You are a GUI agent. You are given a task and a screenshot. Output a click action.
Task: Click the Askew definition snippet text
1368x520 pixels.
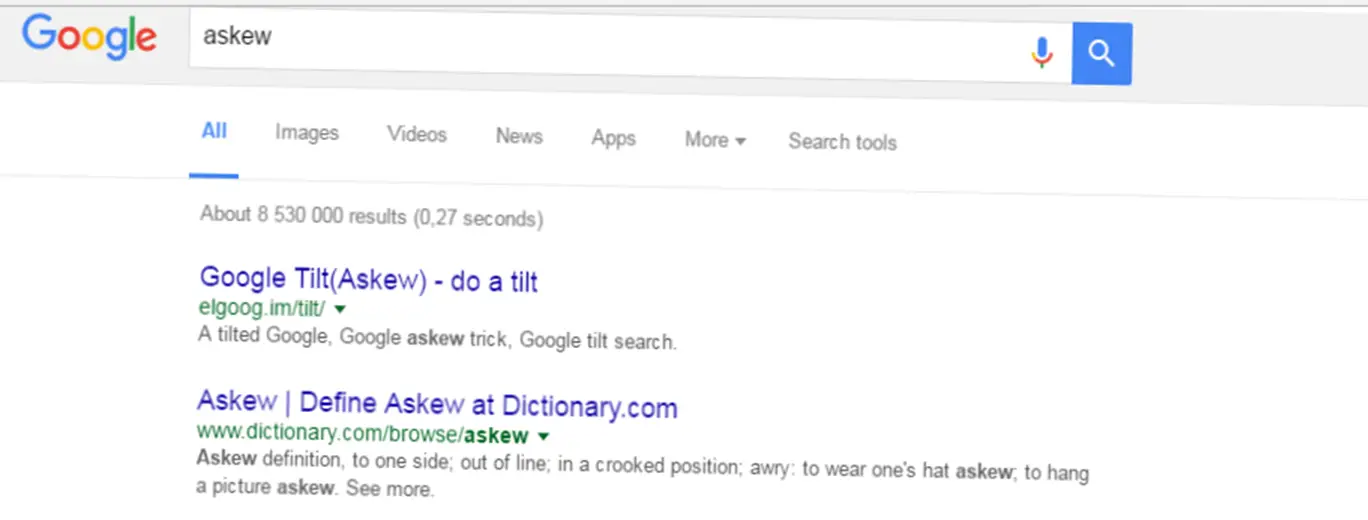coord(640,470)
